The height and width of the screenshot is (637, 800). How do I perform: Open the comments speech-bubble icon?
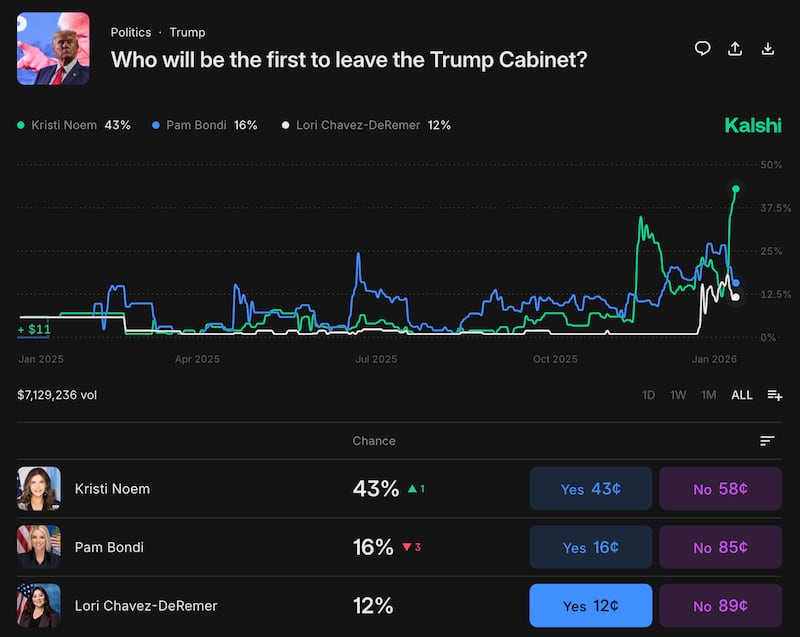(x=703, y=48)
